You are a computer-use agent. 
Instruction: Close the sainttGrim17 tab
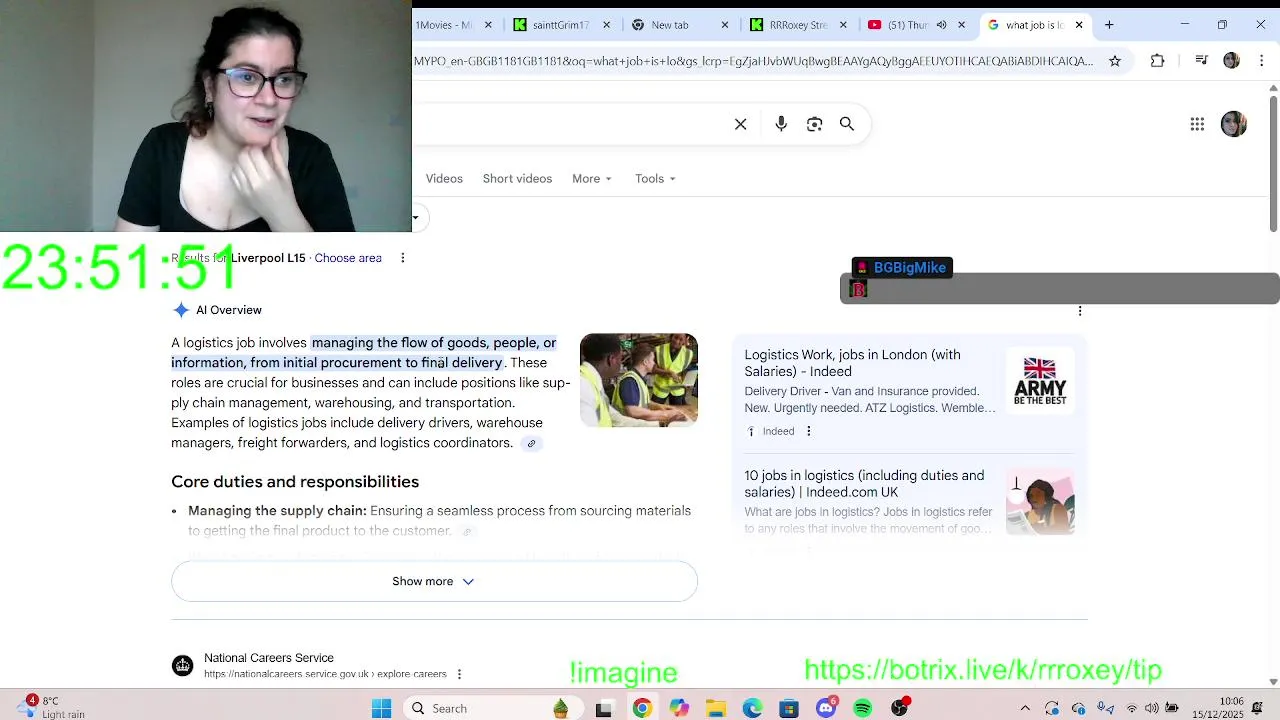pos(606,25)
